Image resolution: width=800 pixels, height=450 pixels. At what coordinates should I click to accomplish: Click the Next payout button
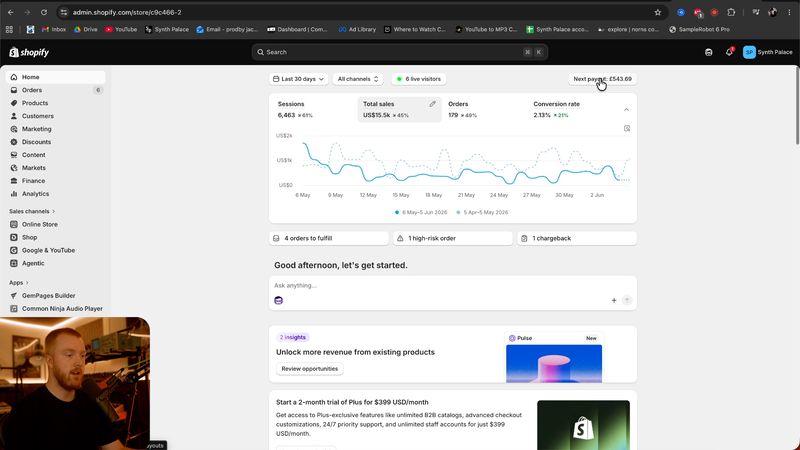(x=603, y=79)
